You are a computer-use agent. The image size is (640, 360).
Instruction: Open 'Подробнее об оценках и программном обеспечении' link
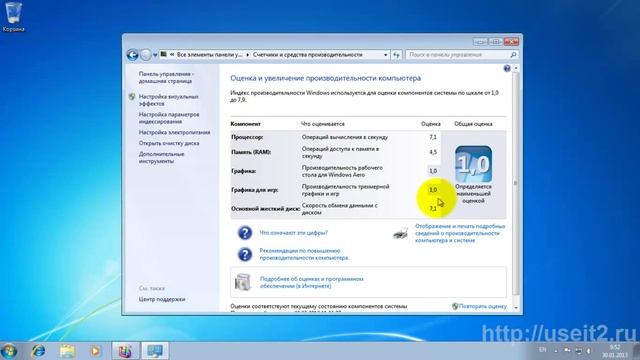click(311, 282)
